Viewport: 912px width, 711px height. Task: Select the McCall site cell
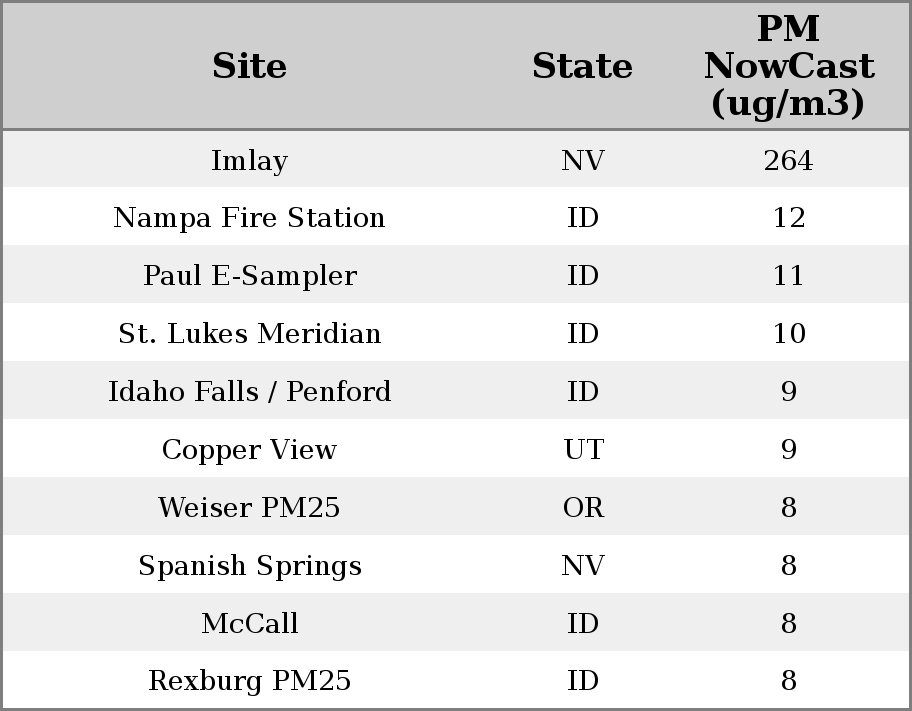click(249, 624)
